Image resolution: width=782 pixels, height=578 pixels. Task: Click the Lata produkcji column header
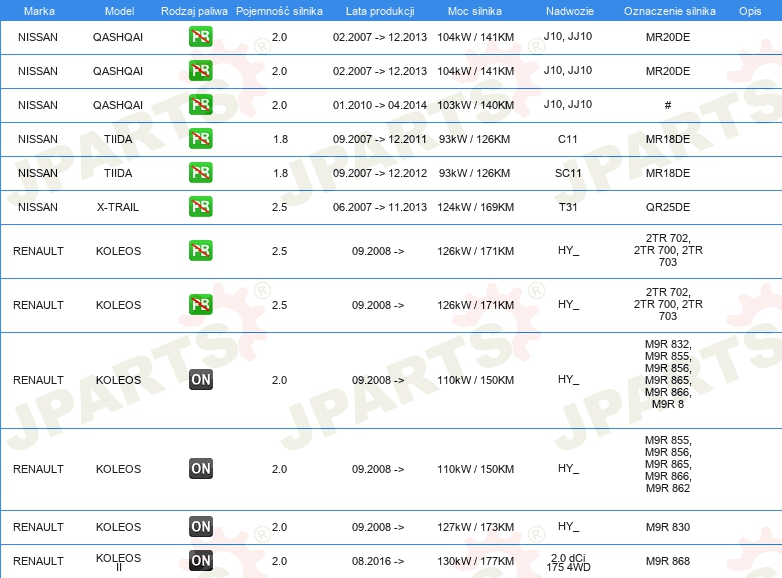pyautogui.click(x=380, y=11)
